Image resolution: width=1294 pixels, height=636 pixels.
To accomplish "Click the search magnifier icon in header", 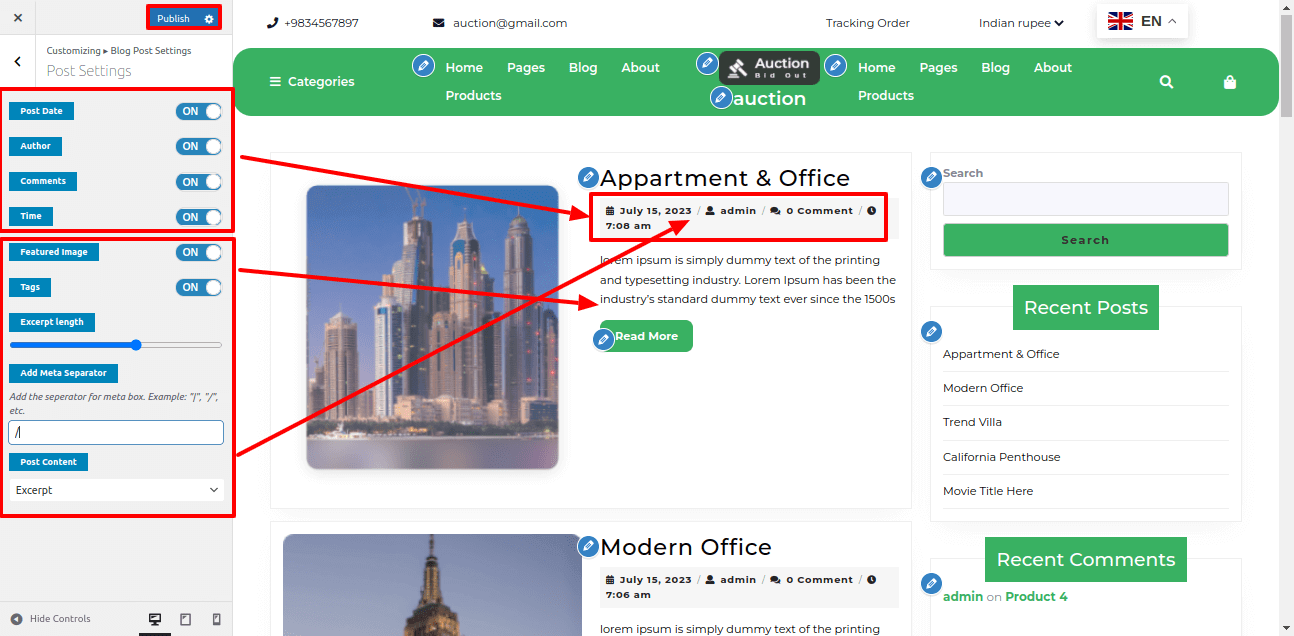I will [1166, 82].
